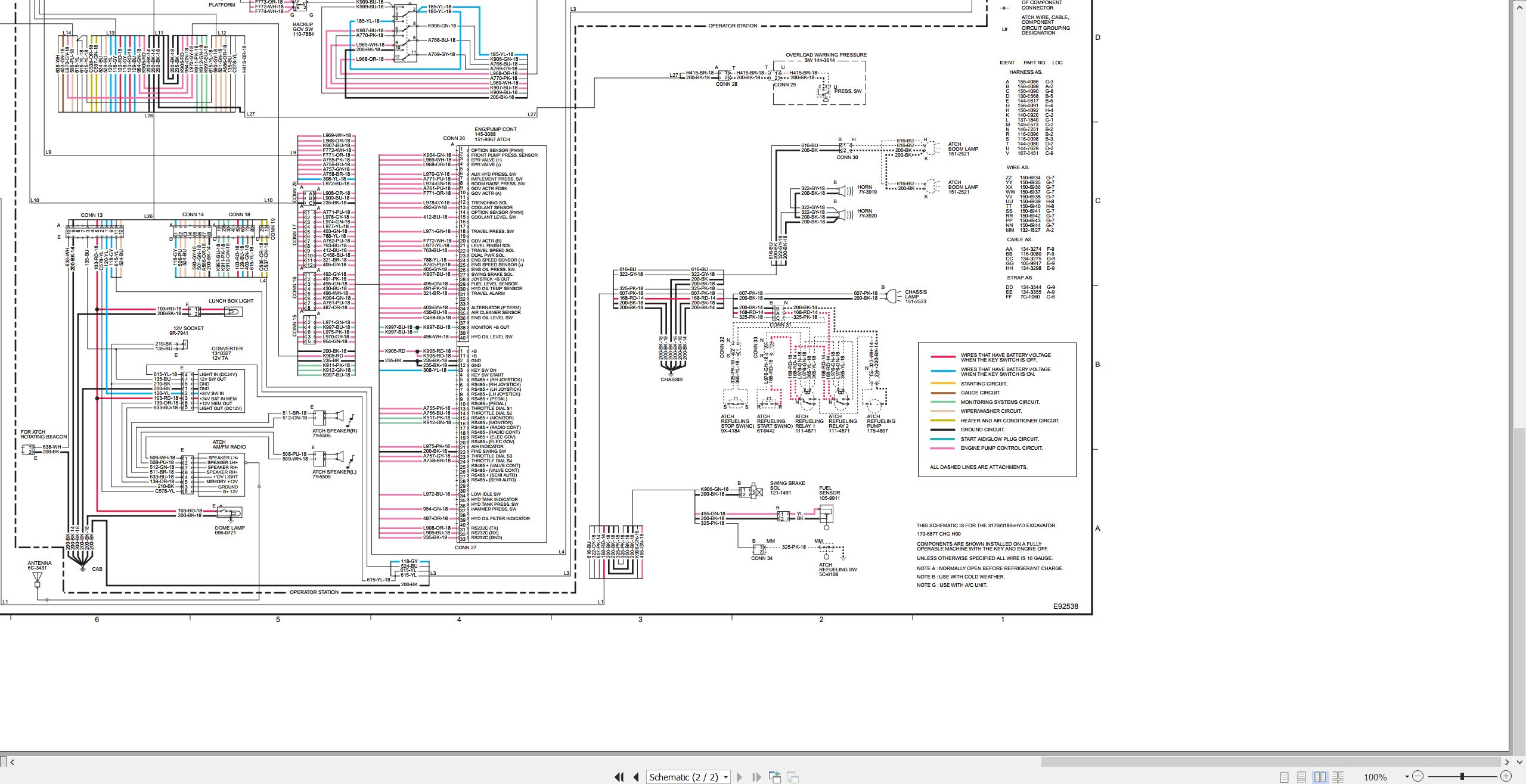
Task: Click the ENG/PUMP CONT label
Action: tap(495, 129)
